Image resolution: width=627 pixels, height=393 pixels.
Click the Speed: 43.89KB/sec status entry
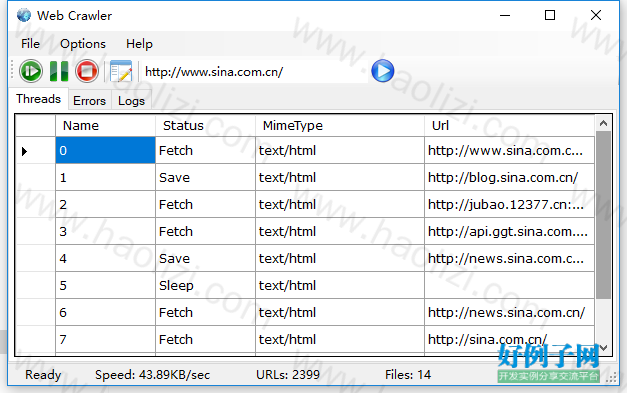pos(152,375)
